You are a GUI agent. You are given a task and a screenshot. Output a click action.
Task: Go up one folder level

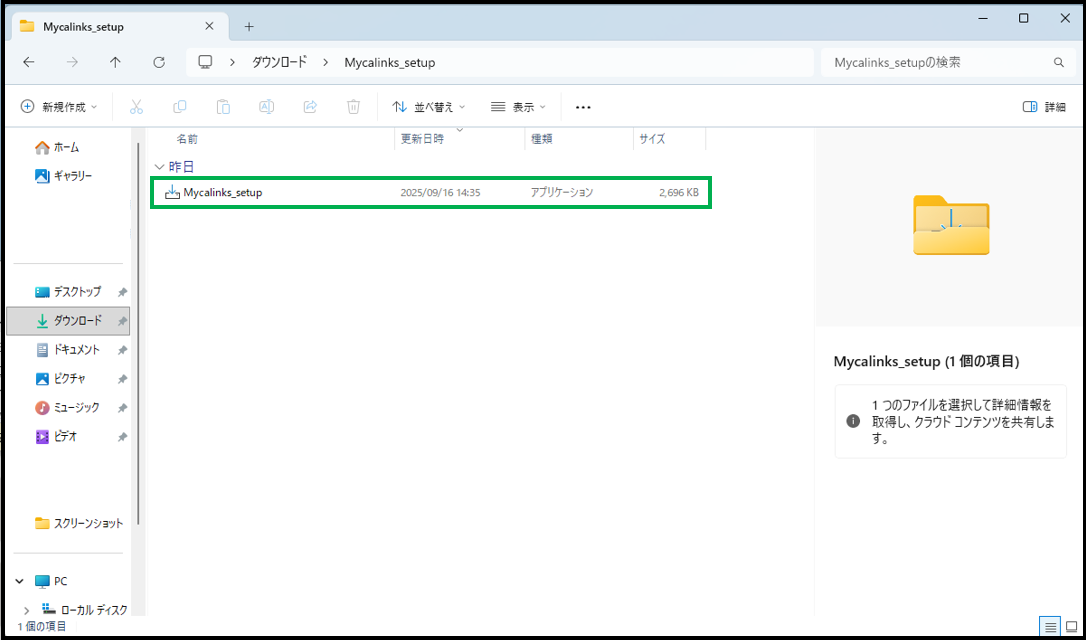tap(115, 62)
